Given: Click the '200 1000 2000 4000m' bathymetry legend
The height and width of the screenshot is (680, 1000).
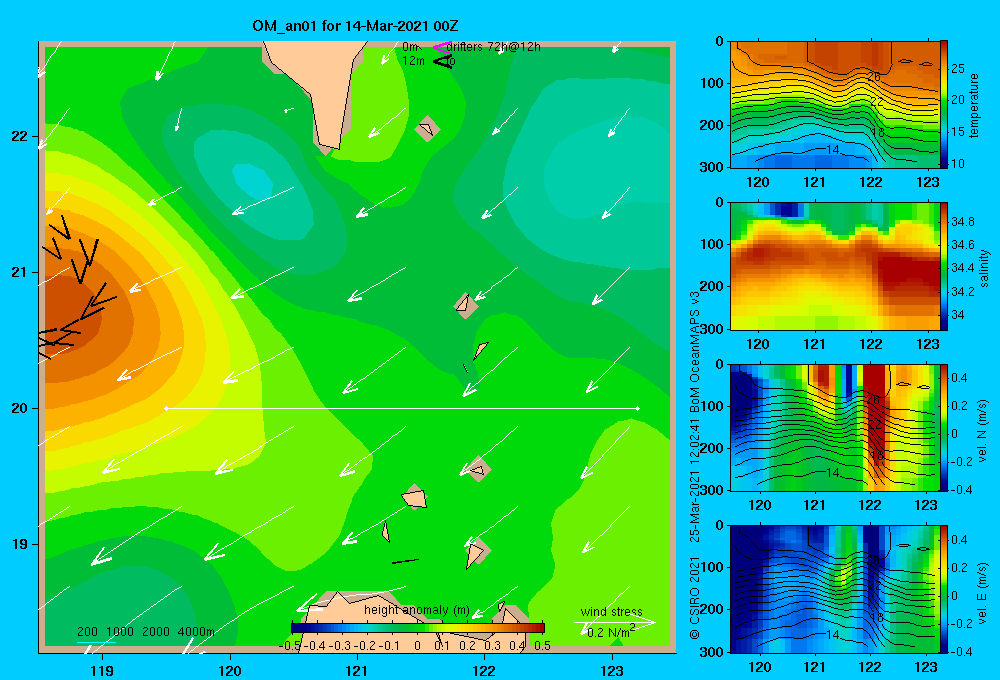Looking at the screenshot, I should click(146, 632).
